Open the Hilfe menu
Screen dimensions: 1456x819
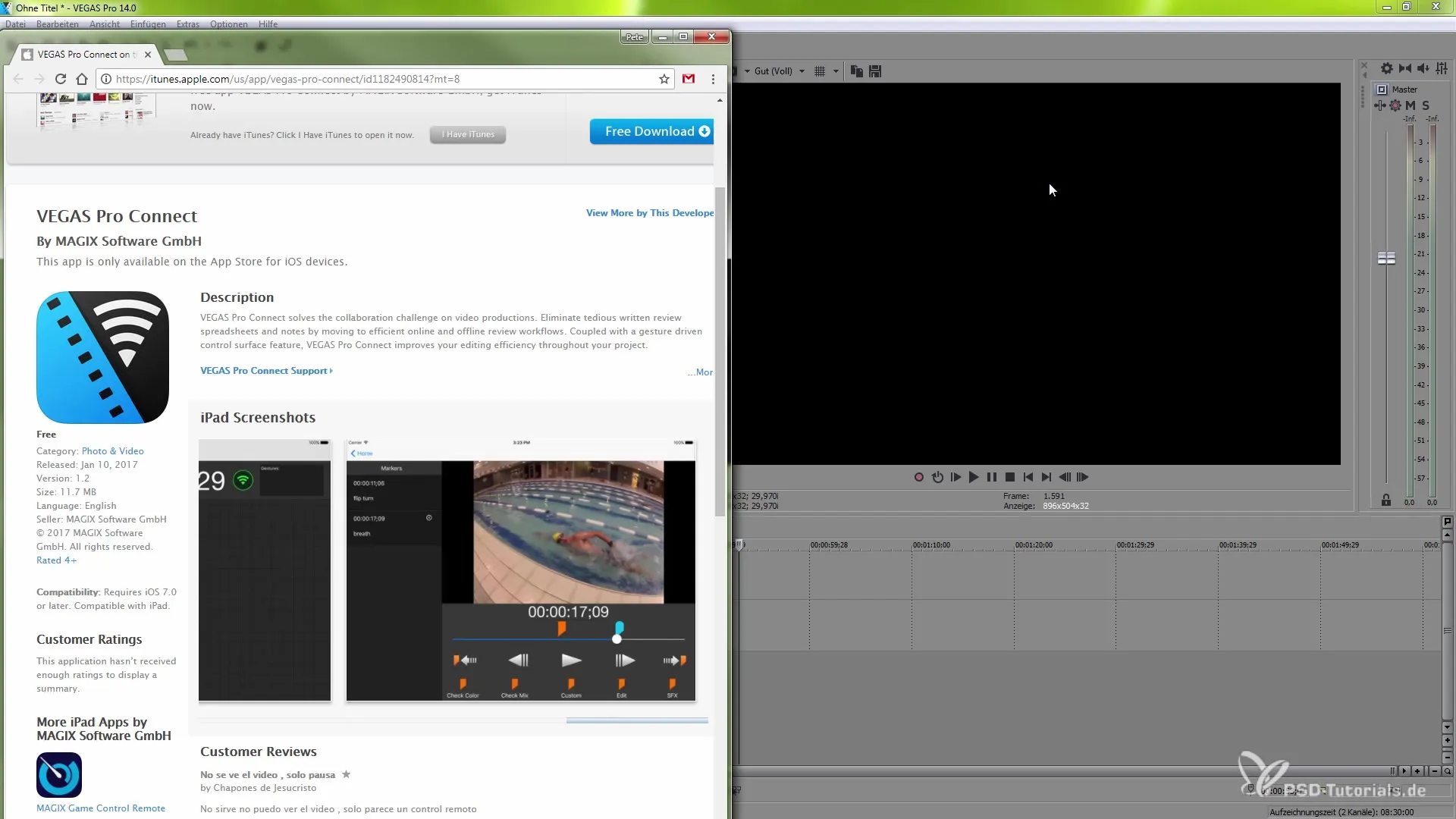pos(268,24)
